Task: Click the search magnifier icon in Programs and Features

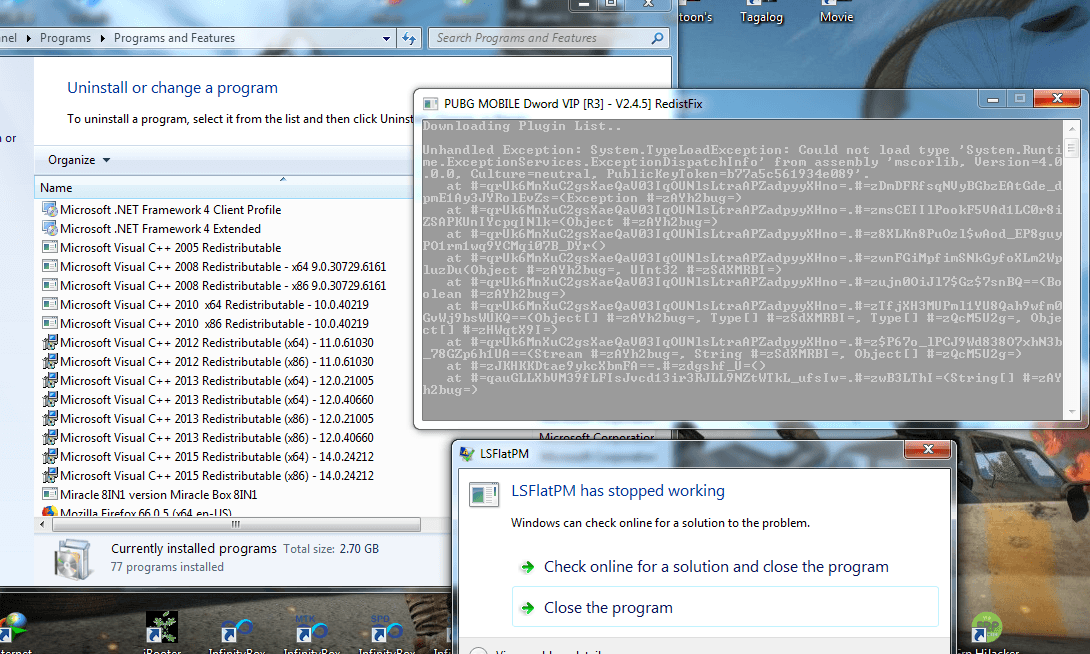Action: pyautogui.click(x=657, y=38)
